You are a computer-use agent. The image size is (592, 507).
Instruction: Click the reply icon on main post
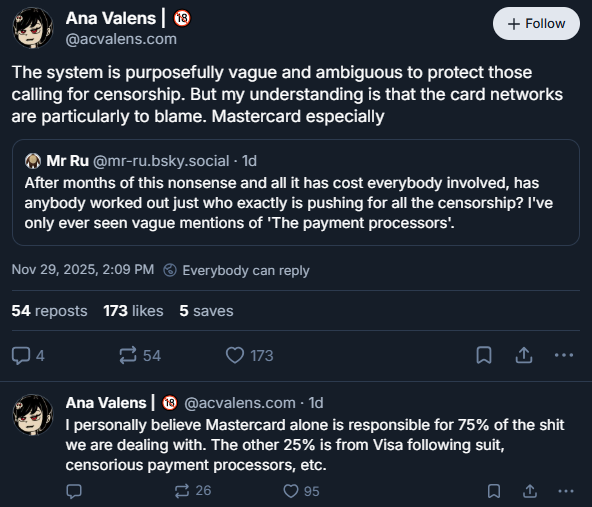point(21,356)
